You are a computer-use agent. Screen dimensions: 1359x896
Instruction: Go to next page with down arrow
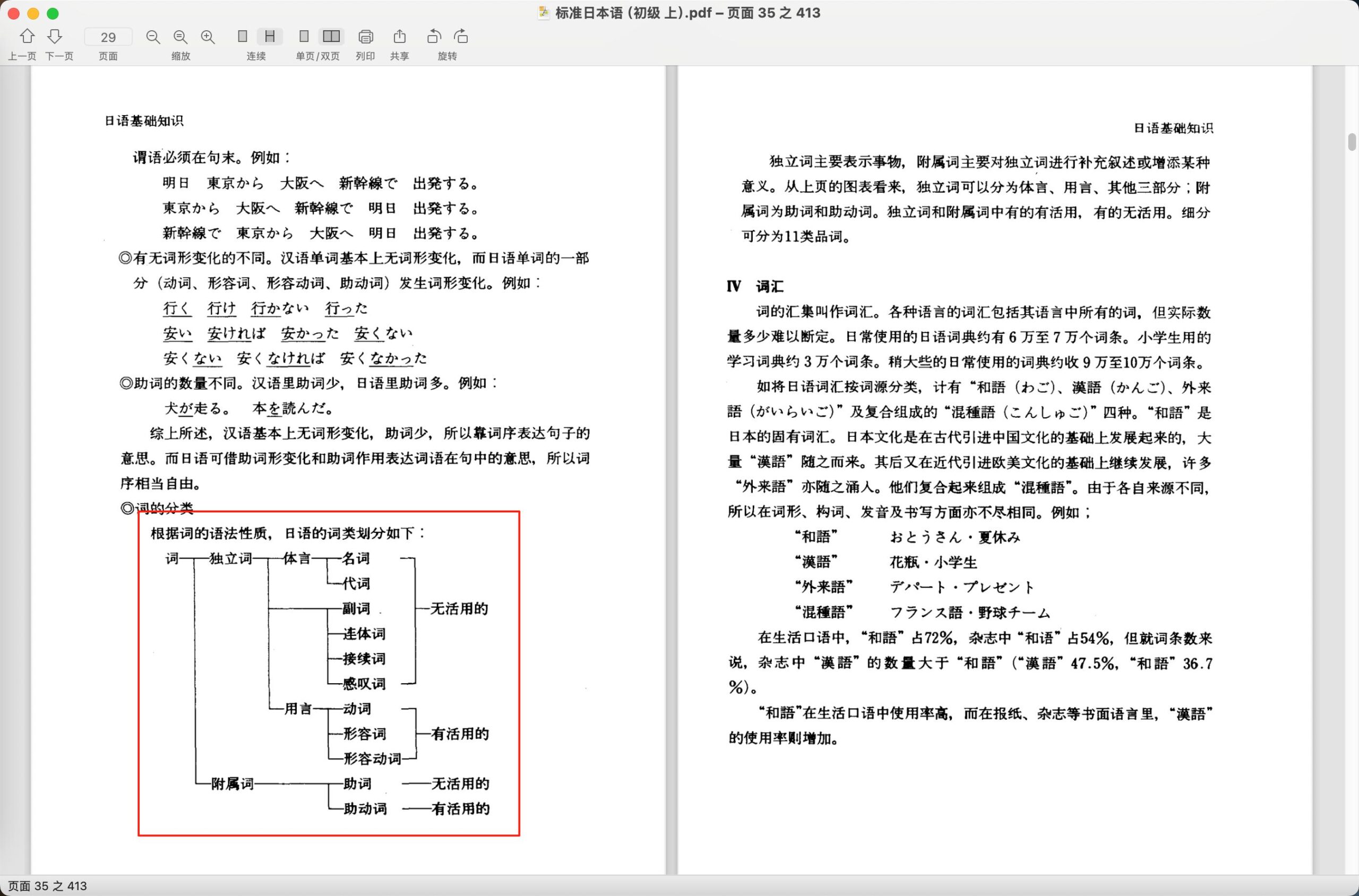55,37
